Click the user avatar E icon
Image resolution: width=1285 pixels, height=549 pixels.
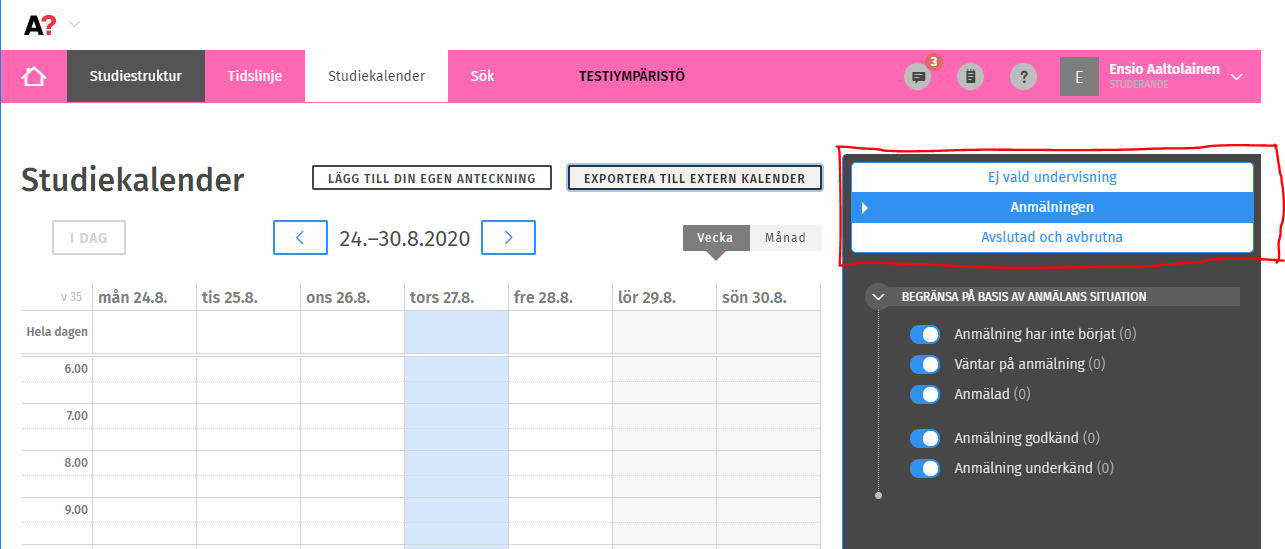pyautogui.click(x=1079, y=77)
